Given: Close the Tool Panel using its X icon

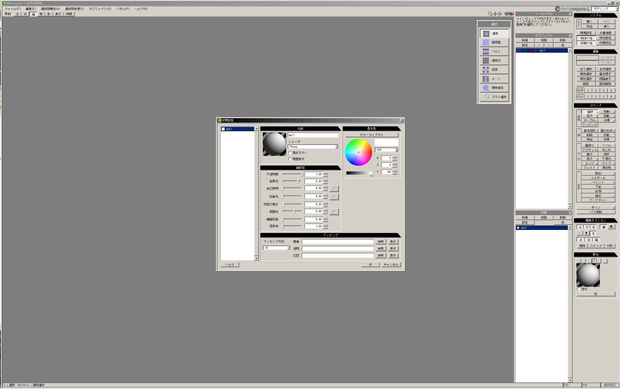Looking at the screenshot, I should (570, 14).
